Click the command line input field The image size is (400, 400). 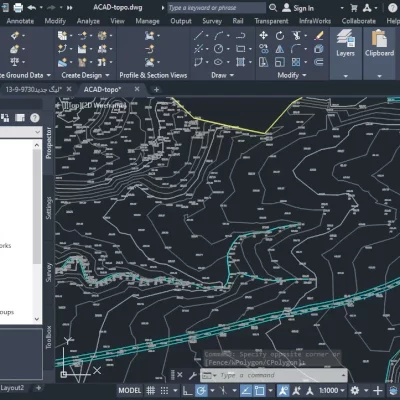273,375
